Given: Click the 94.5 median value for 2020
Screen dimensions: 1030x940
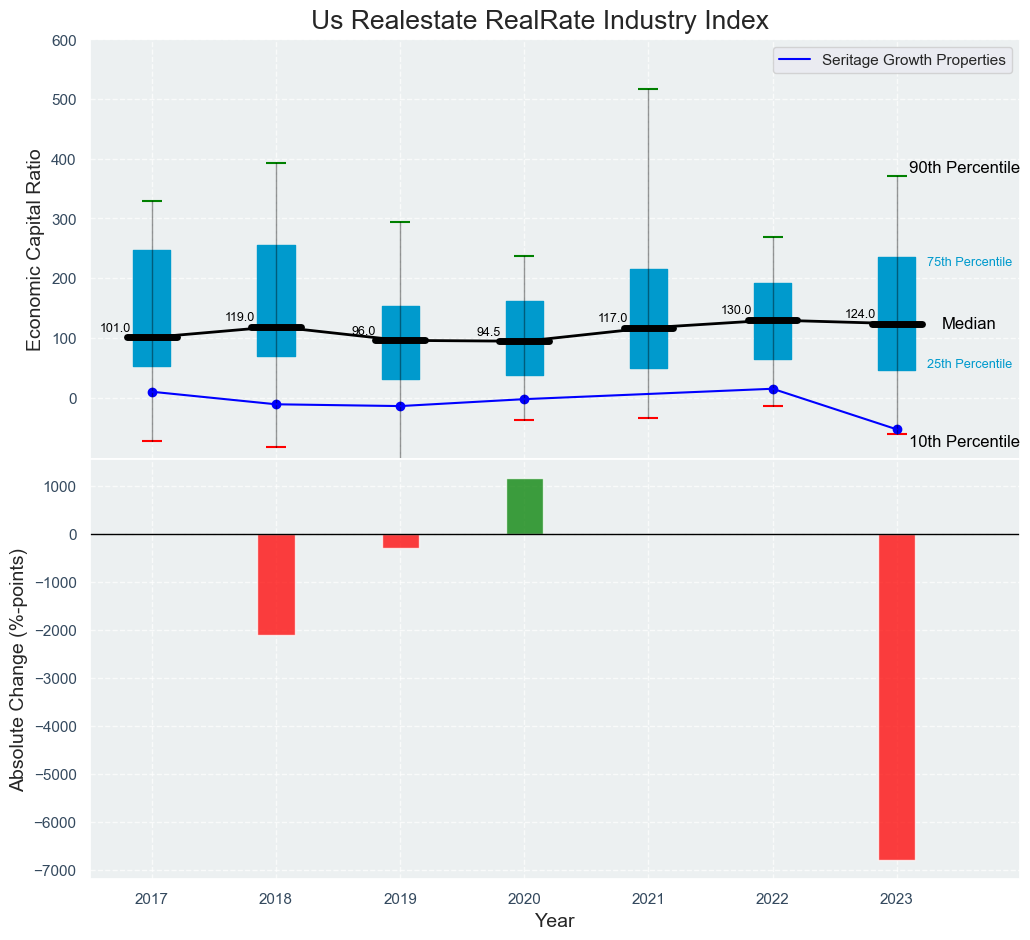Looking at the screenshot, I should point(488,332).
